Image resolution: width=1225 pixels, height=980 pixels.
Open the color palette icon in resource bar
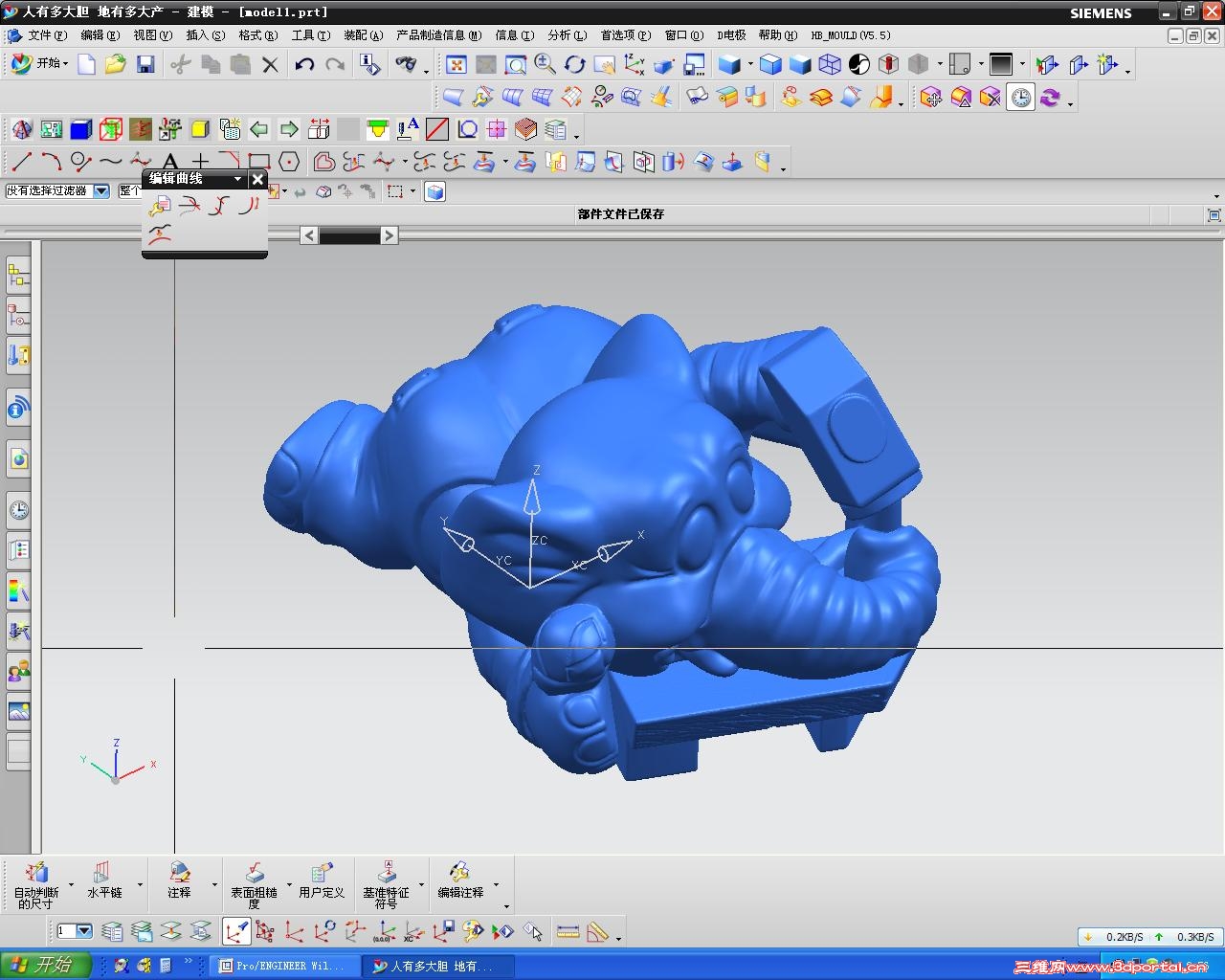tap(18, 590)
